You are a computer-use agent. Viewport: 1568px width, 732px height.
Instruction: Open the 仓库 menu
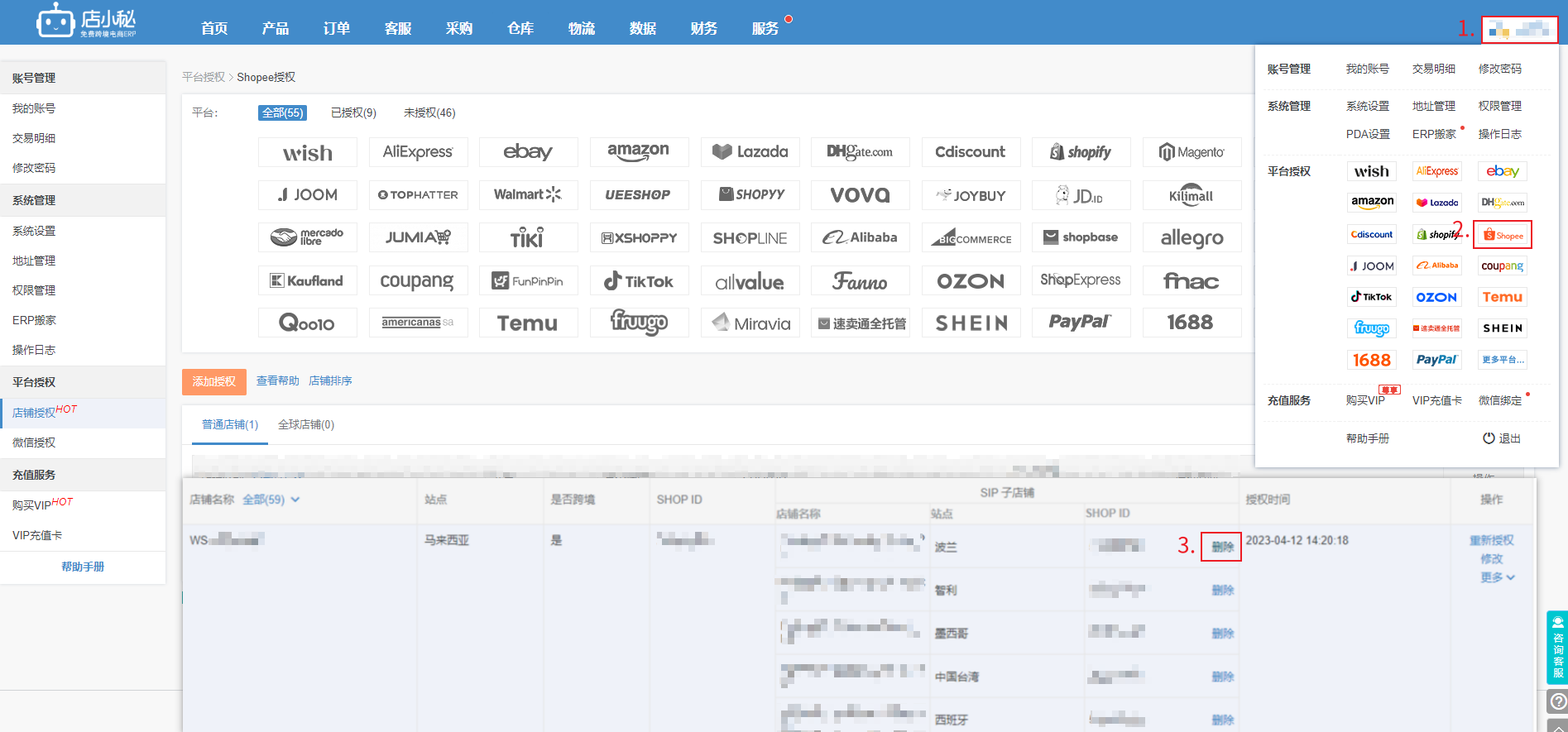tap(520, 28)
